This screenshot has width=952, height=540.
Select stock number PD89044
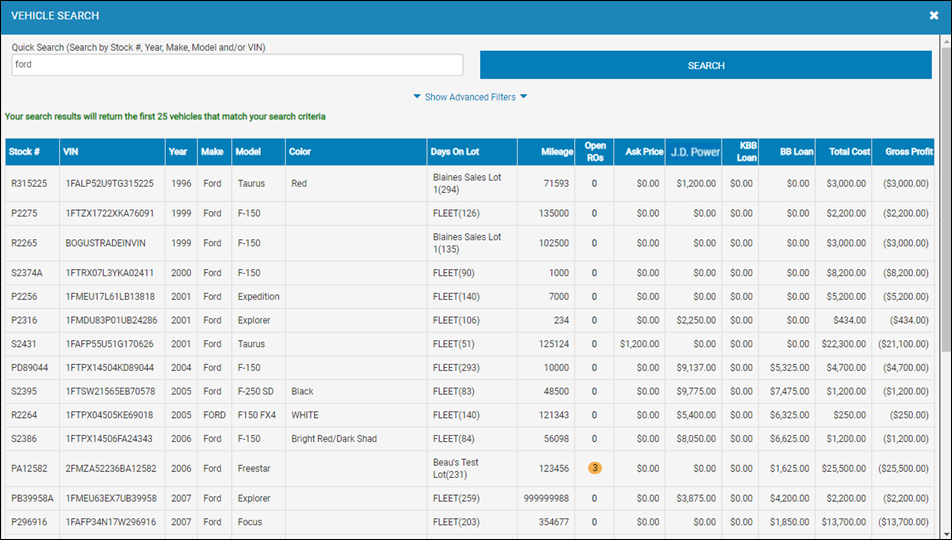tap(30, 367)
